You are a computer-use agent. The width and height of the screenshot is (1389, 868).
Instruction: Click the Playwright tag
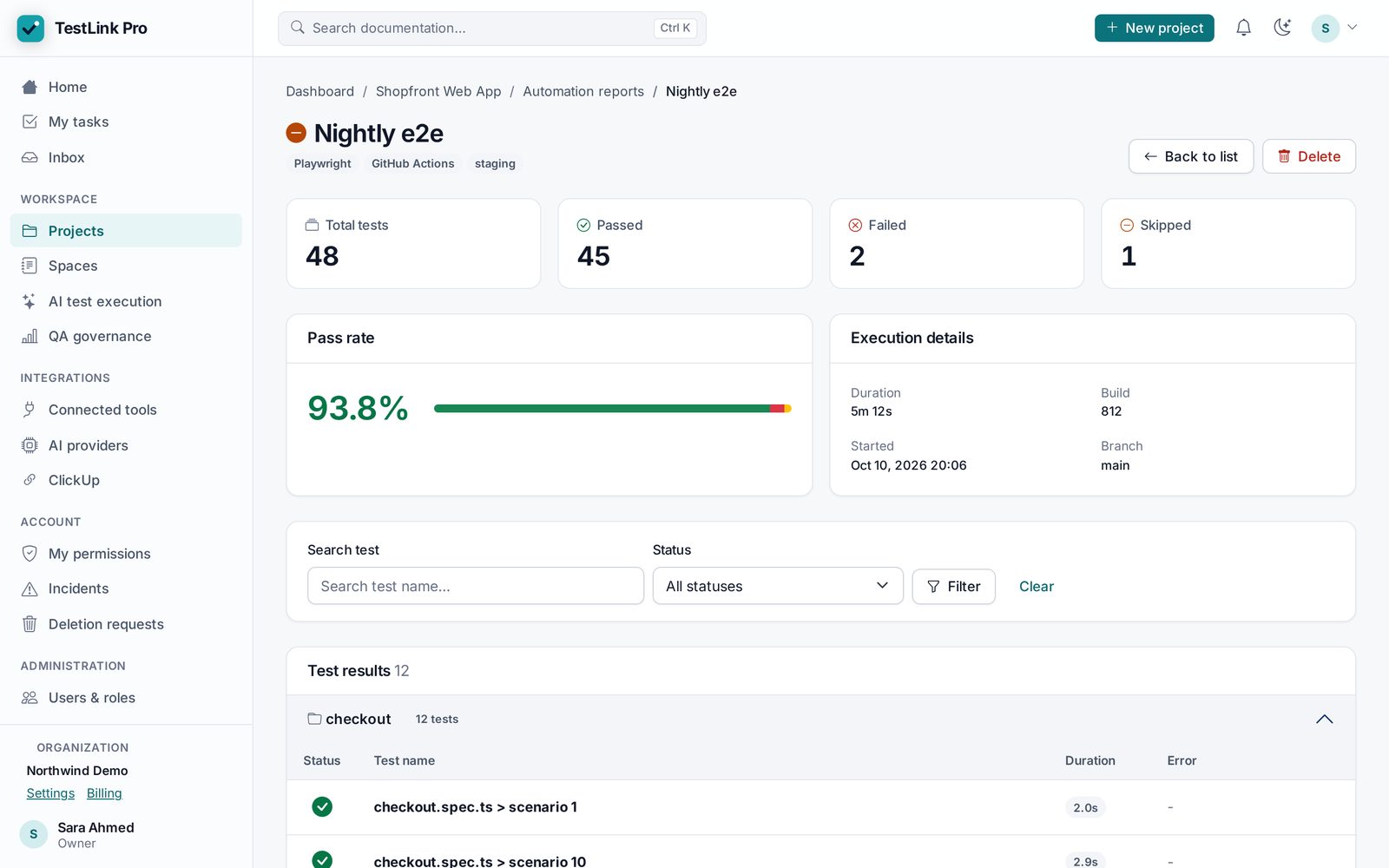[322, 163]
